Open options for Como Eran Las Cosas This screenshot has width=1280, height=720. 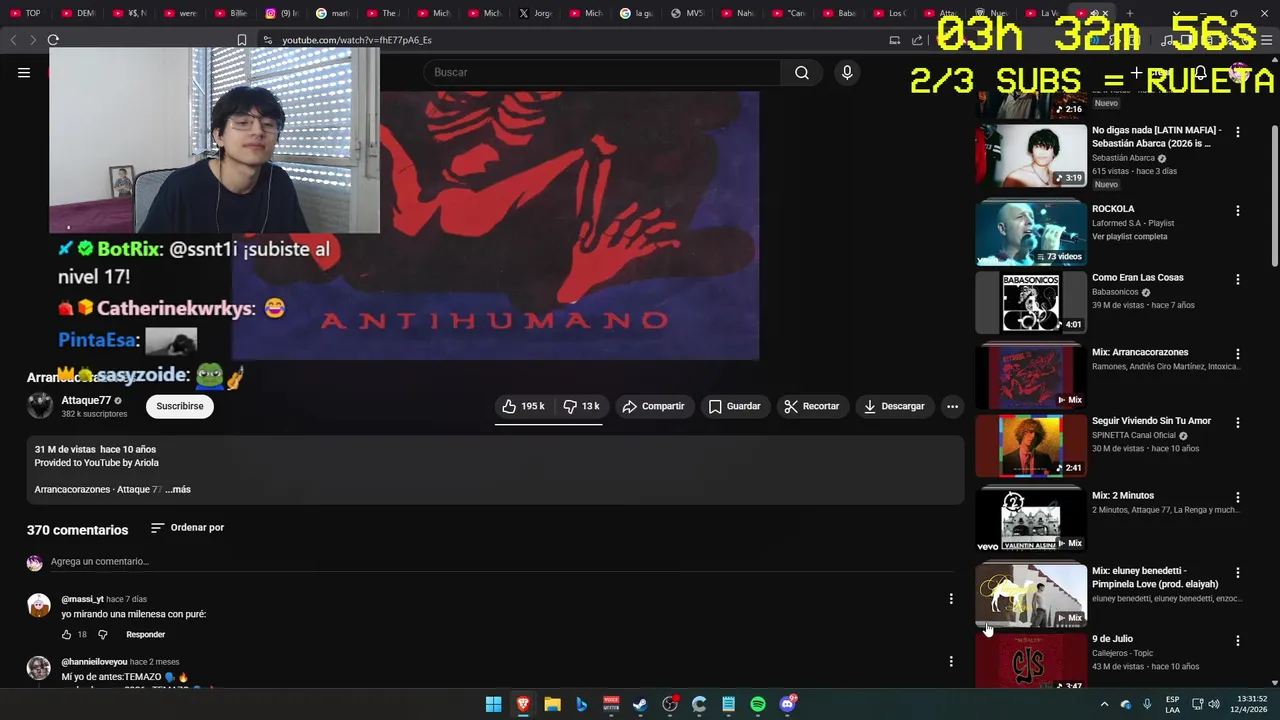tap(1238, 279)
